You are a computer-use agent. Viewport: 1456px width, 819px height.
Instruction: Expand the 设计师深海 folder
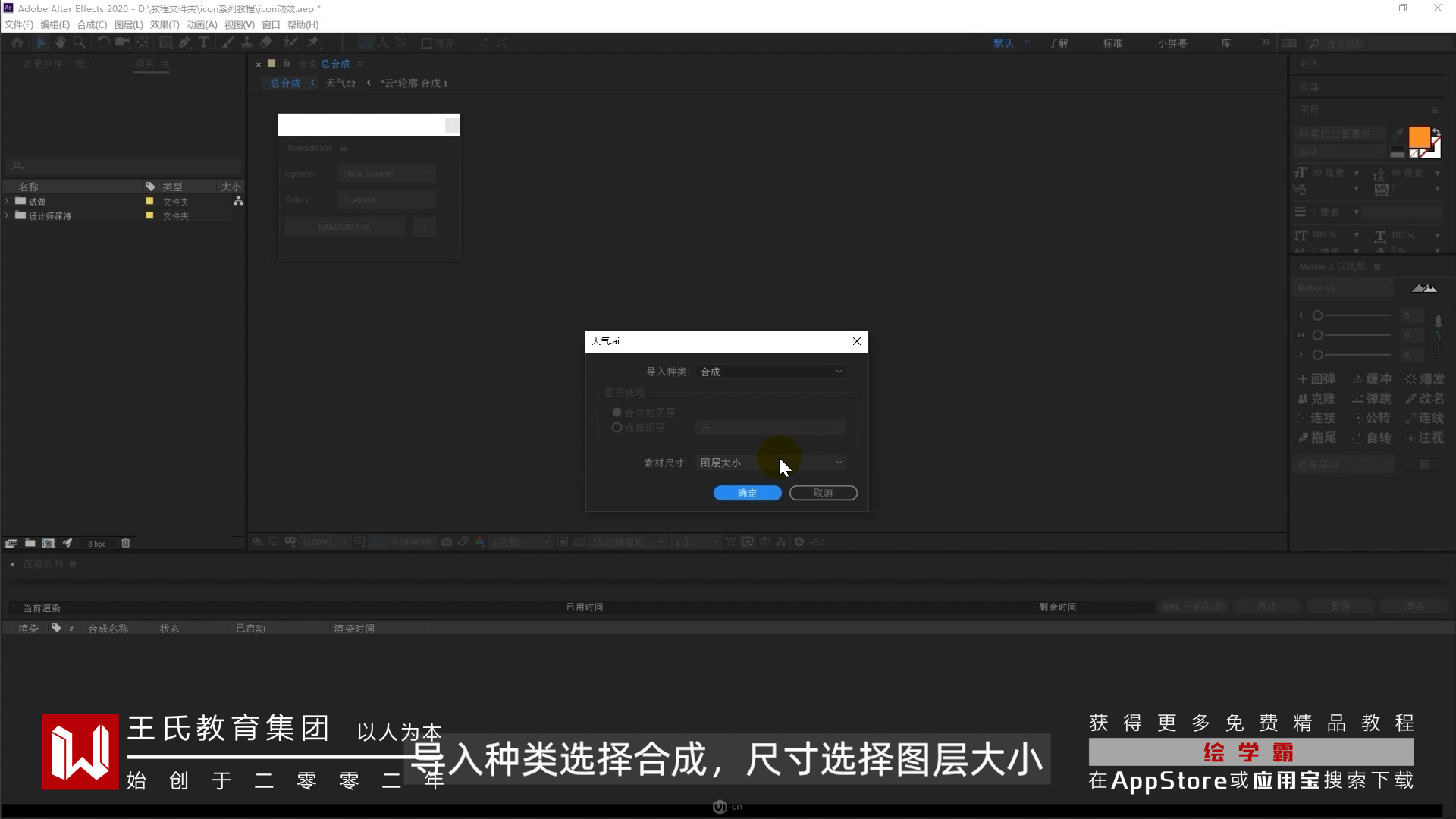[7, 216]
